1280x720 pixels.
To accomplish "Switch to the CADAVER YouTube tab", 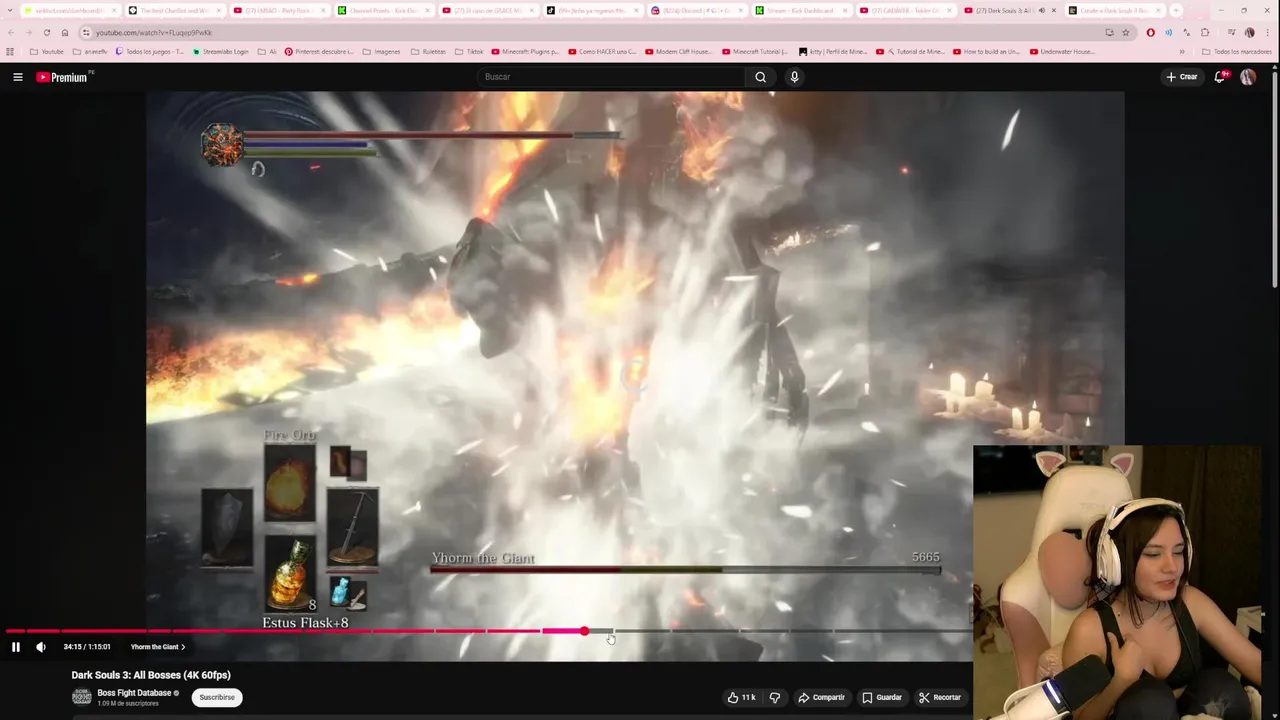I will point(905,10).
